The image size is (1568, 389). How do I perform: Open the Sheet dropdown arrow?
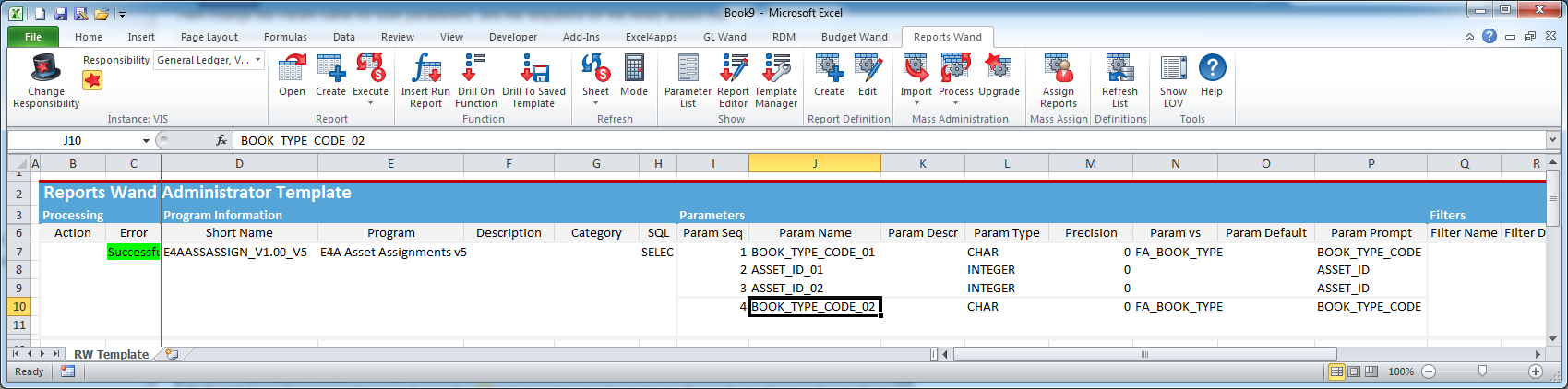[595, 103]
